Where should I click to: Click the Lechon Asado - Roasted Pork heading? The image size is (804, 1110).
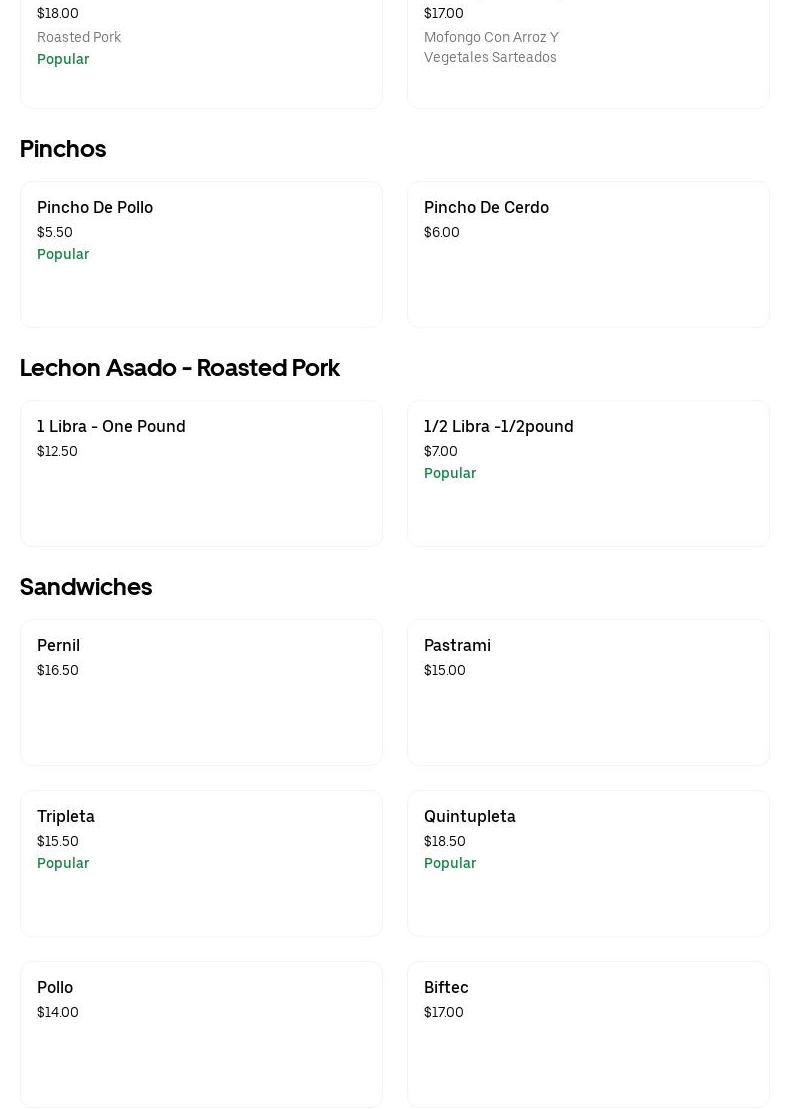click(180, 368)
